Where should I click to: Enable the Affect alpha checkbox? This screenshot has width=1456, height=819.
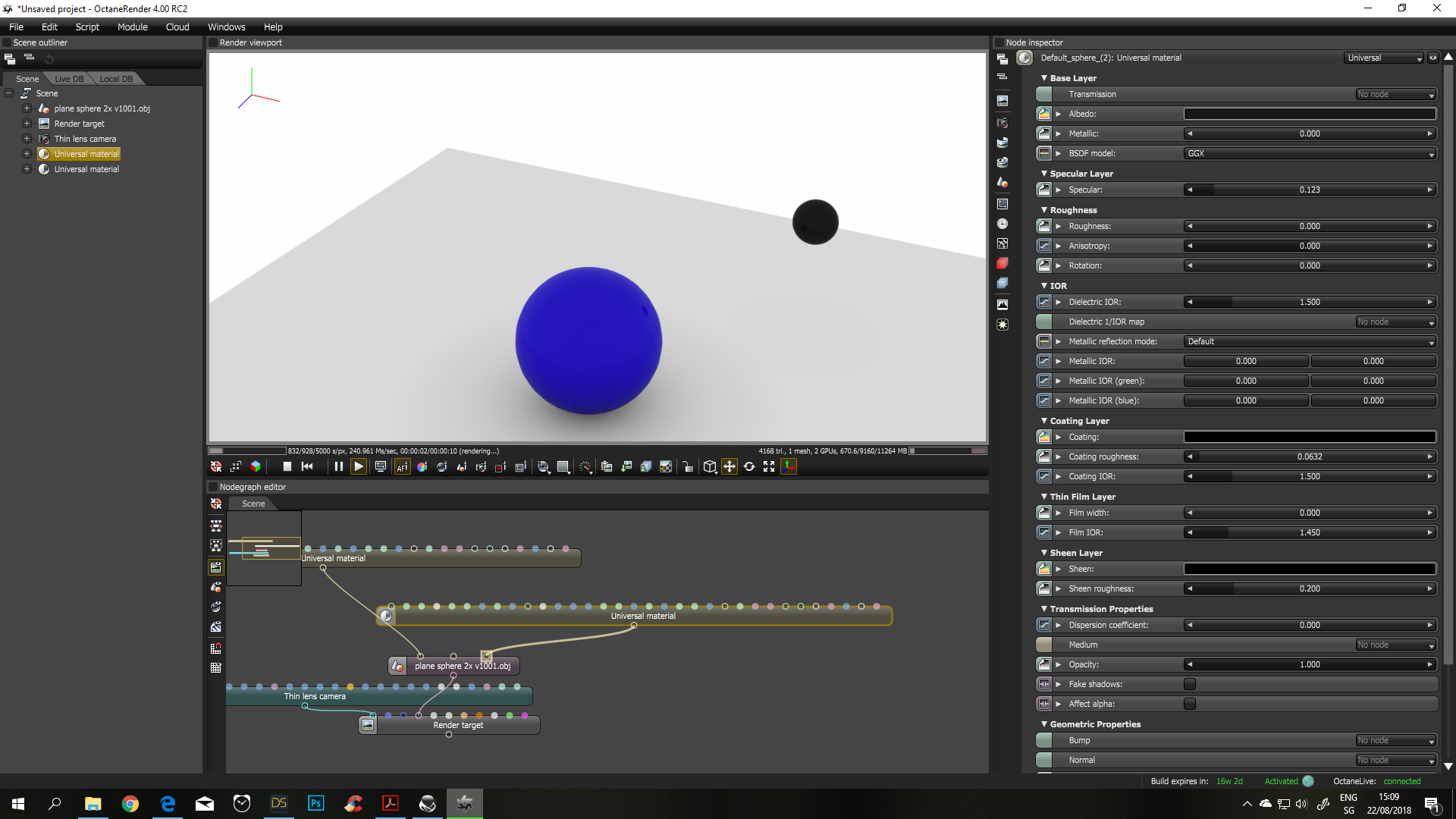point(1190,704)
